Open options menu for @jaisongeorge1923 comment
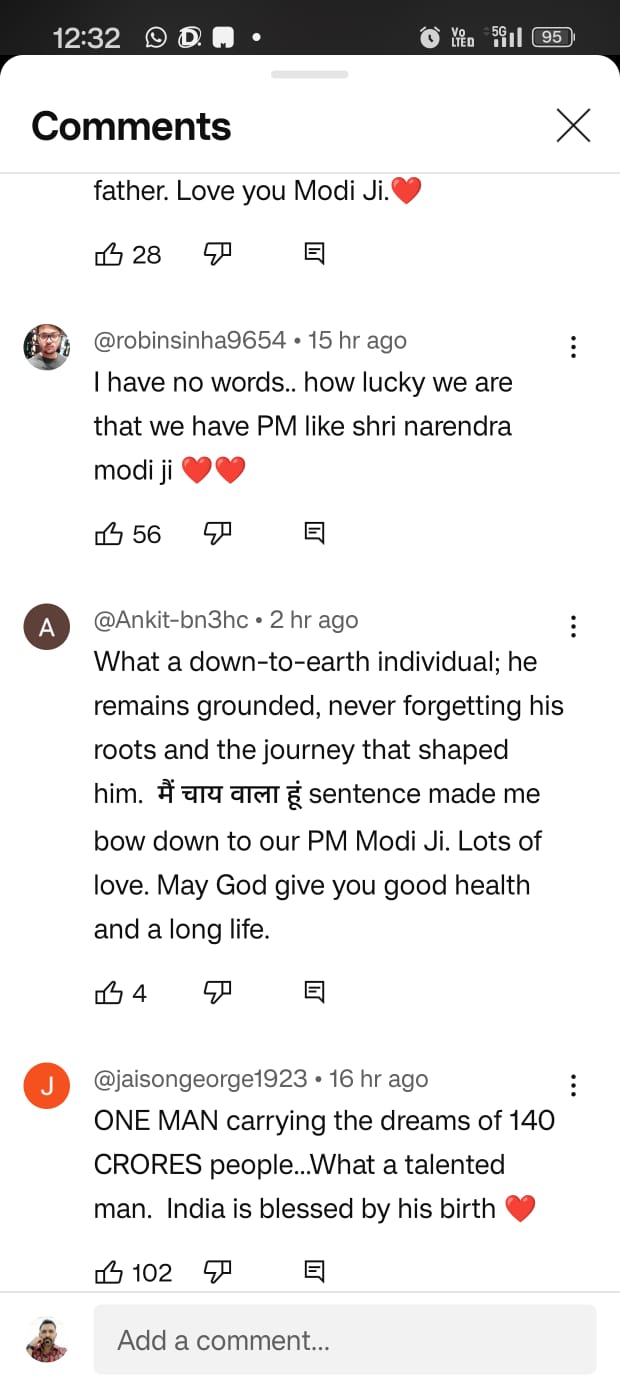Screen dimensions: 620x1386 [x=573, y=1085]
